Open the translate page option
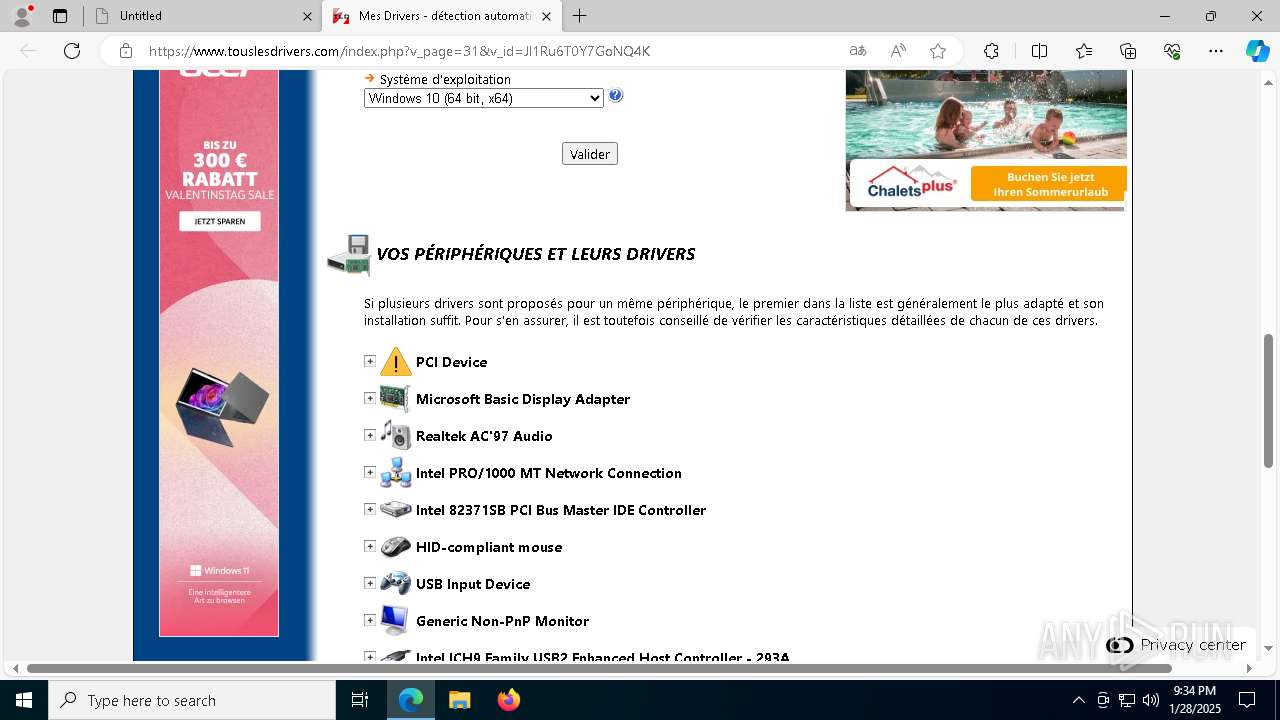 pyautogui.click(x=858, y=51)
